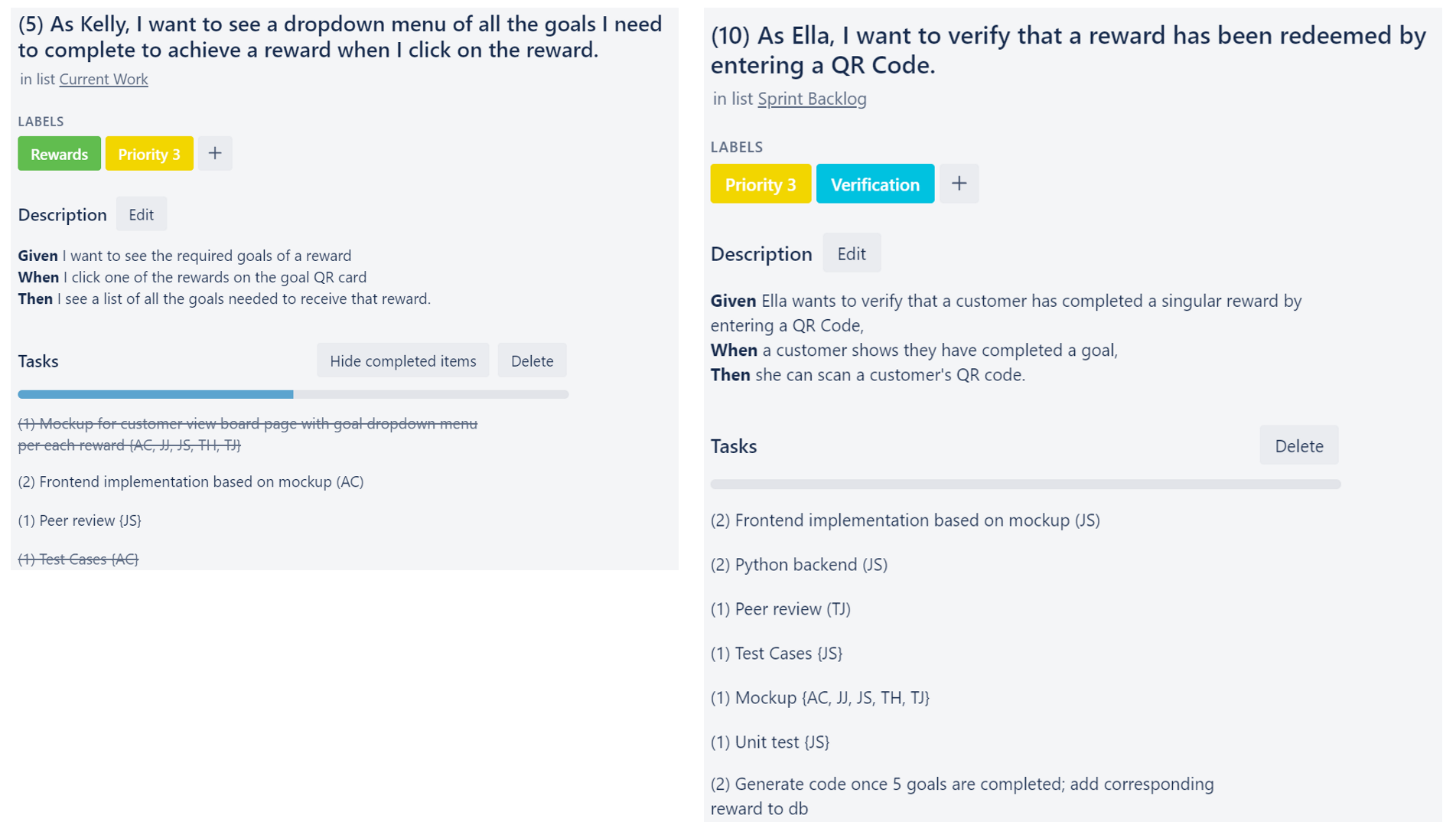1456x835 pixels.
Task: Open the Current Work list link
Action: 103,79
